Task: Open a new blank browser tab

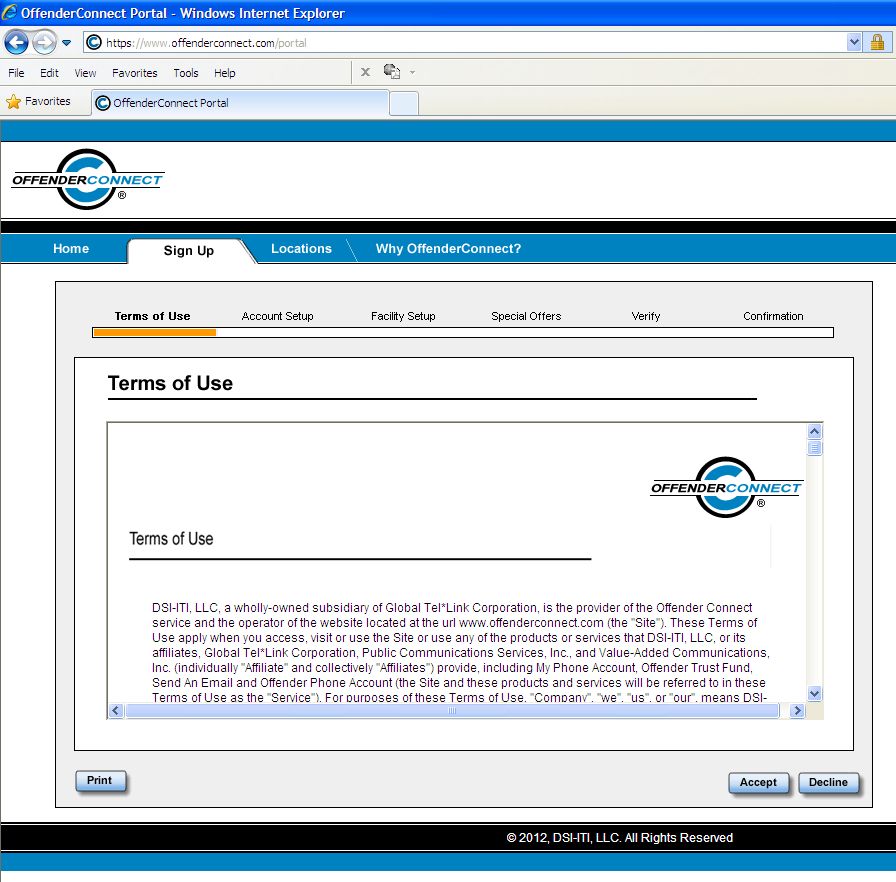Action: pos(404,103)
